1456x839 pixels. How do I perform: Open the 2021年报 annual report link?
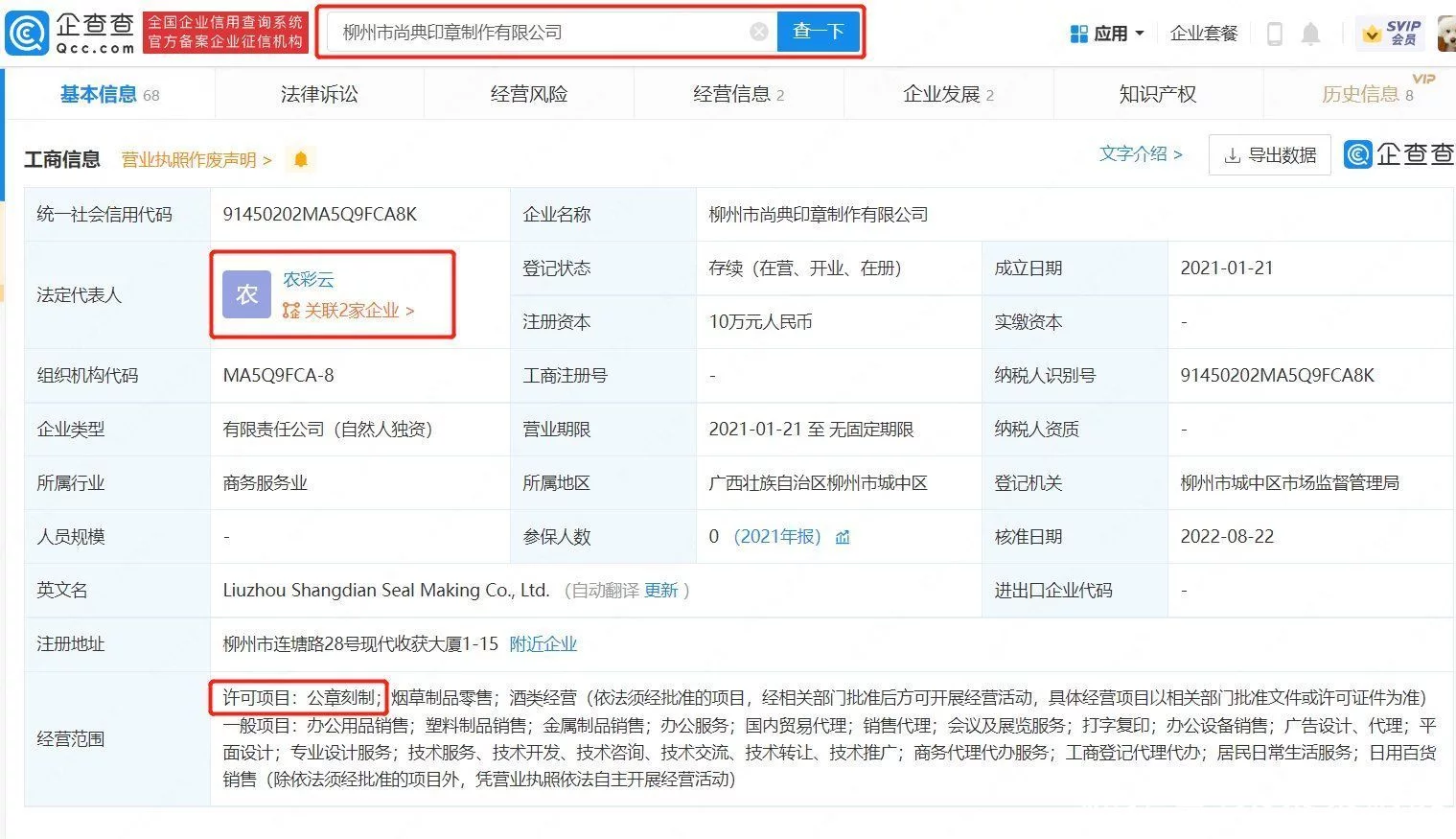click(x=777, y=537)
